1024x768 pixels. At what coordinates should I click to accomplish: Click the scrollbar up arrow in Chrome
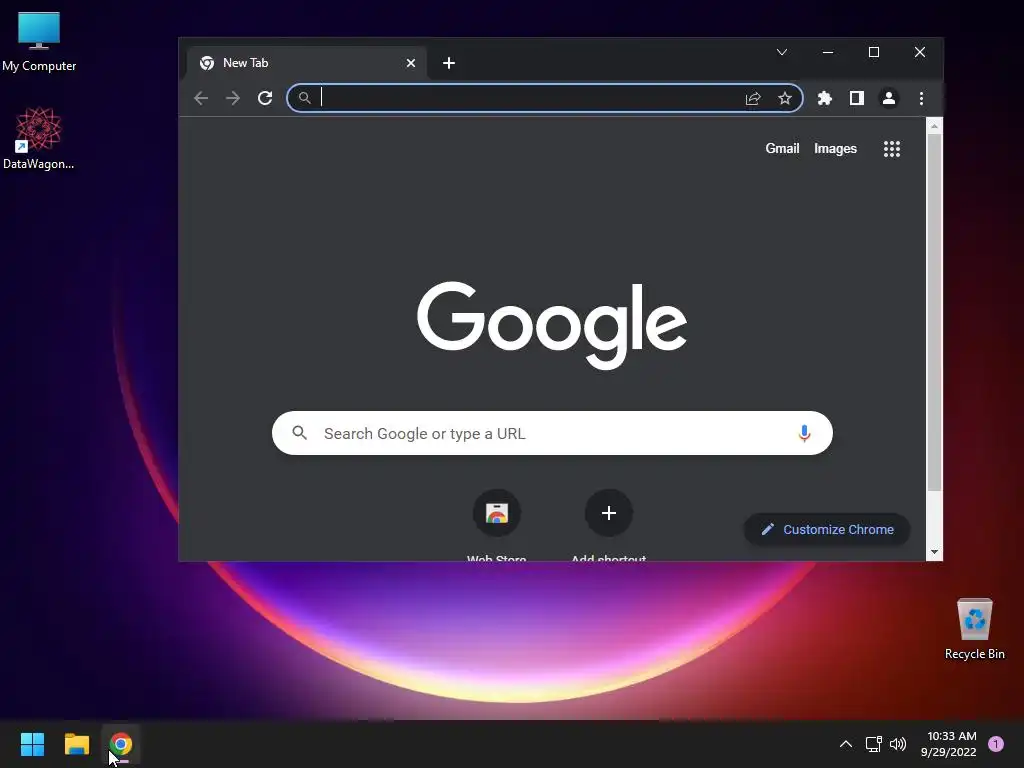coord(935,126)
